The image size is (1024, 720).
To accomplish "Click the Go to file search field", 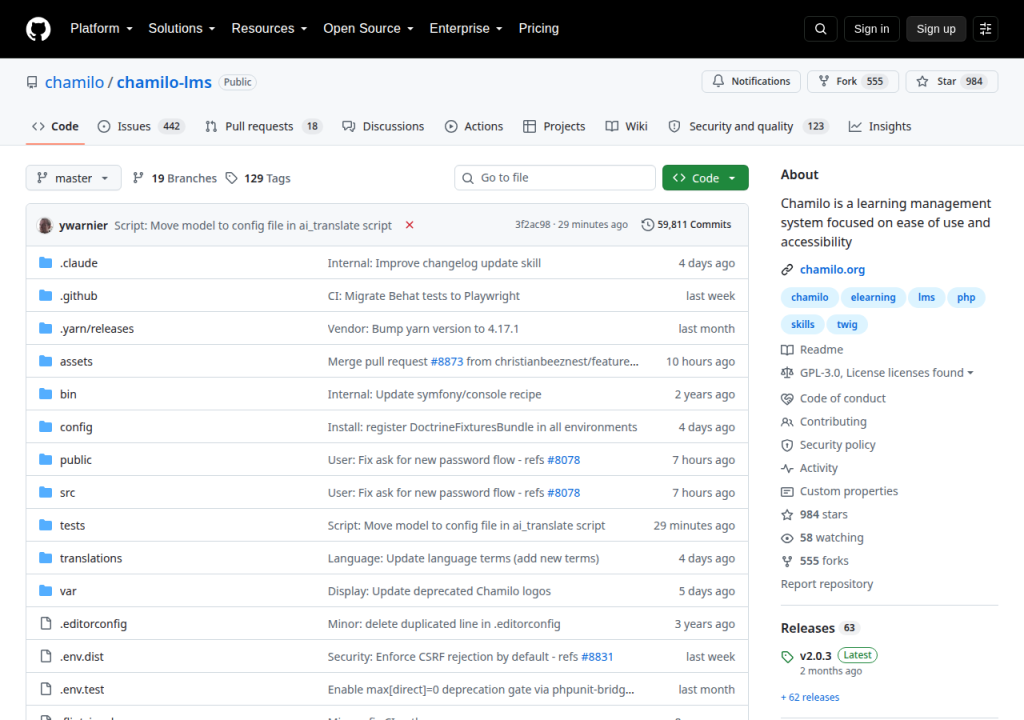I will [x=555, y=178].
